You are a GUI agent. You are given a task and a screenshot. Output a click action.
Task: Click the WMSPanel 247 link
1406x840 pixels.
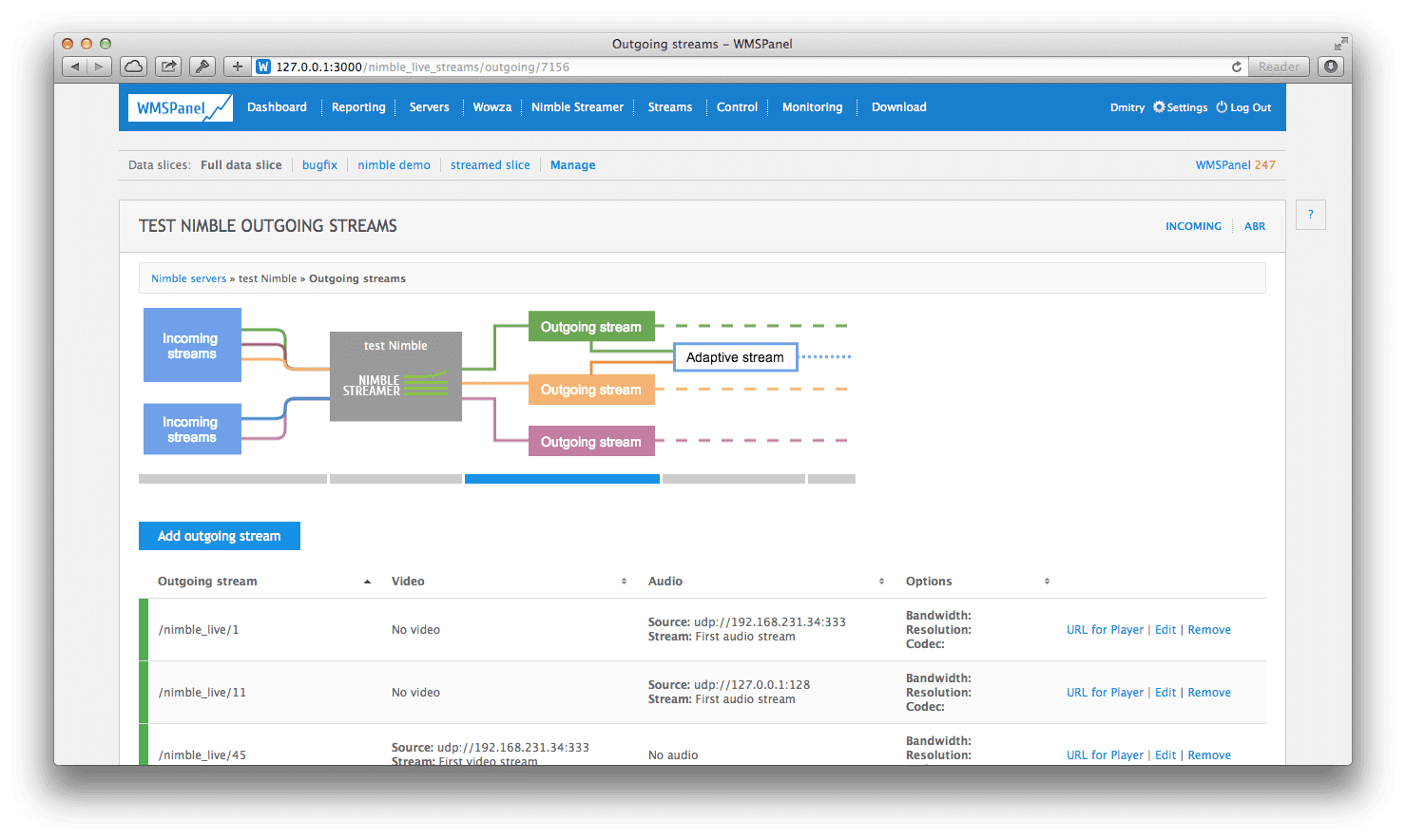1236,165
